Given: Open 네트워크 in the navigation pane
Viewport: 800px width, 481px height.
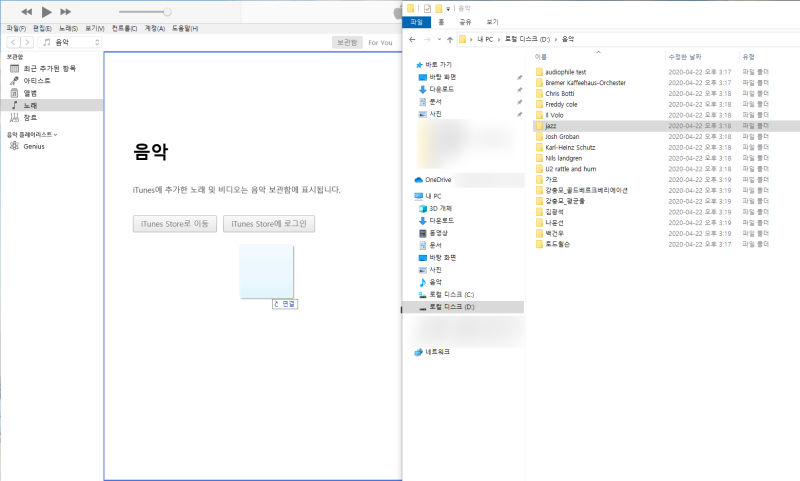Looking at the screenshot, I should pyautogui.click(x=437, y=352).
